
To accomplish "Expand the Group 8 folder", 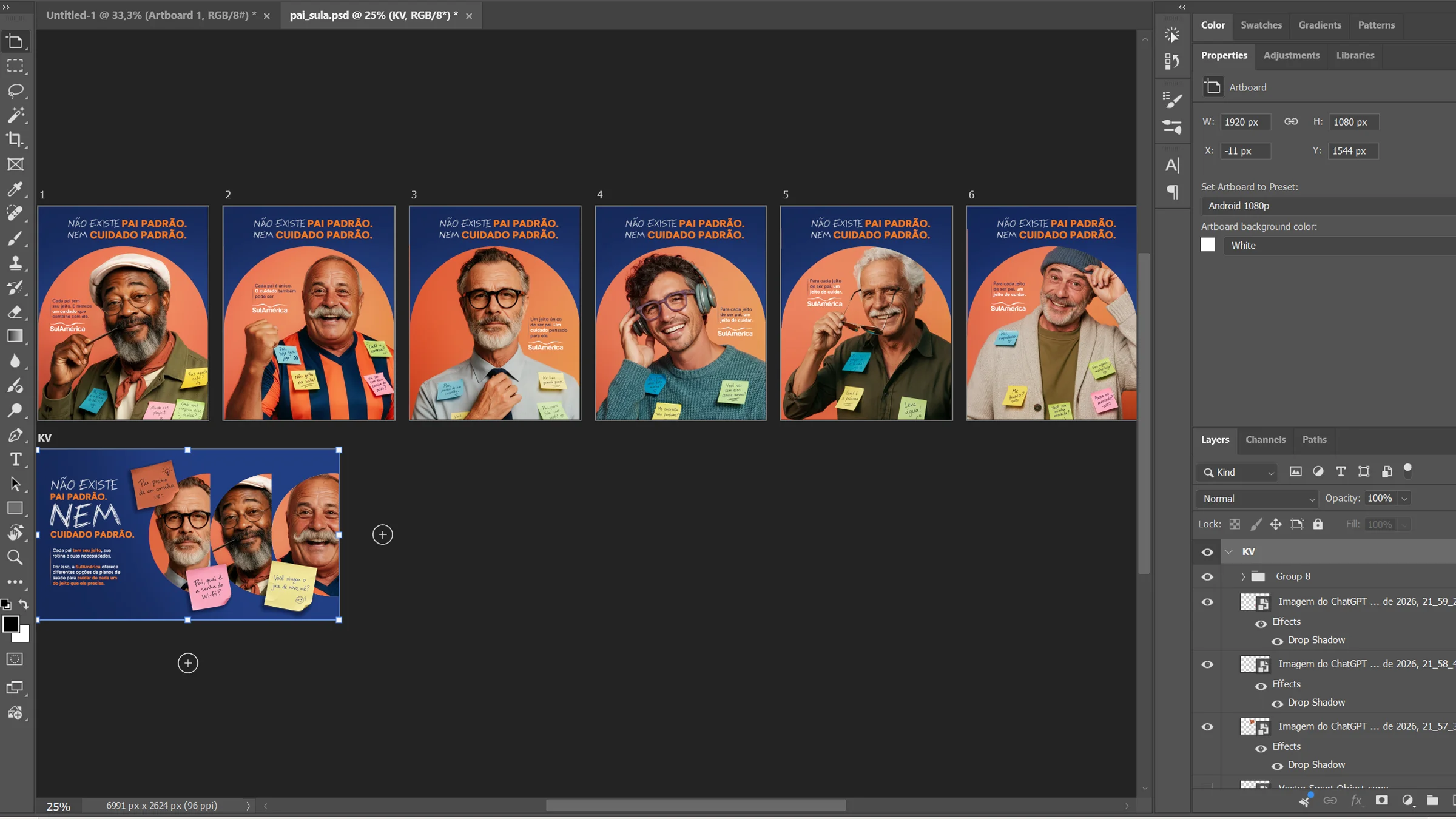I will pyautogui.click(x=1242, y=577).
